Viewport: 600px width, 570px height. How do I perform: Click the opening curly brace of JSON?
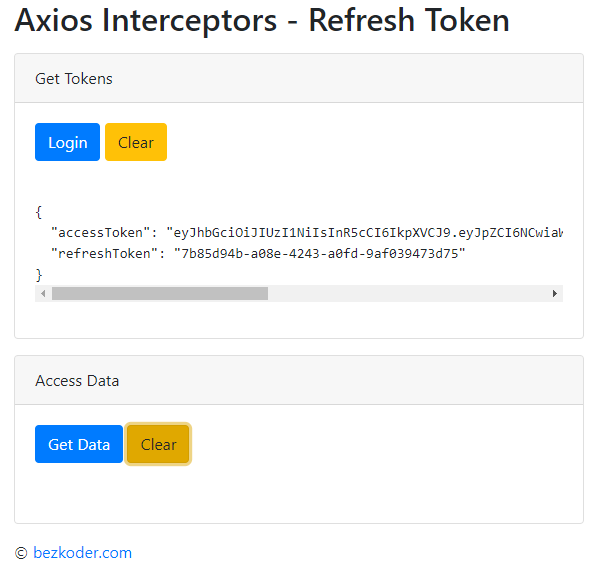[39, 212]
